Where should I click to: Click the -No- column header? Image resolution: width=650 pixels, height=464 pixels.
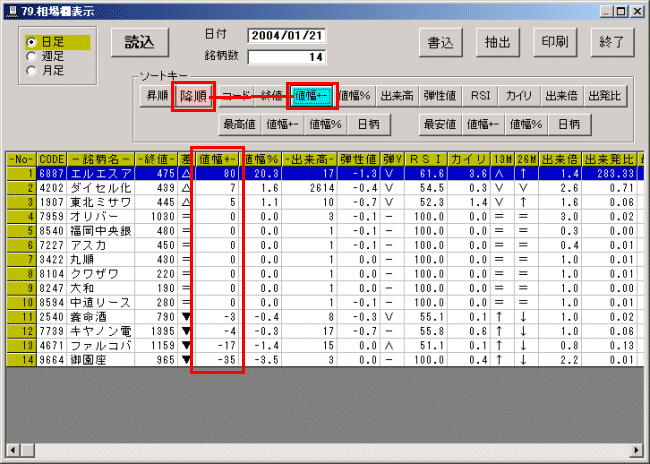tap(22, 159)
